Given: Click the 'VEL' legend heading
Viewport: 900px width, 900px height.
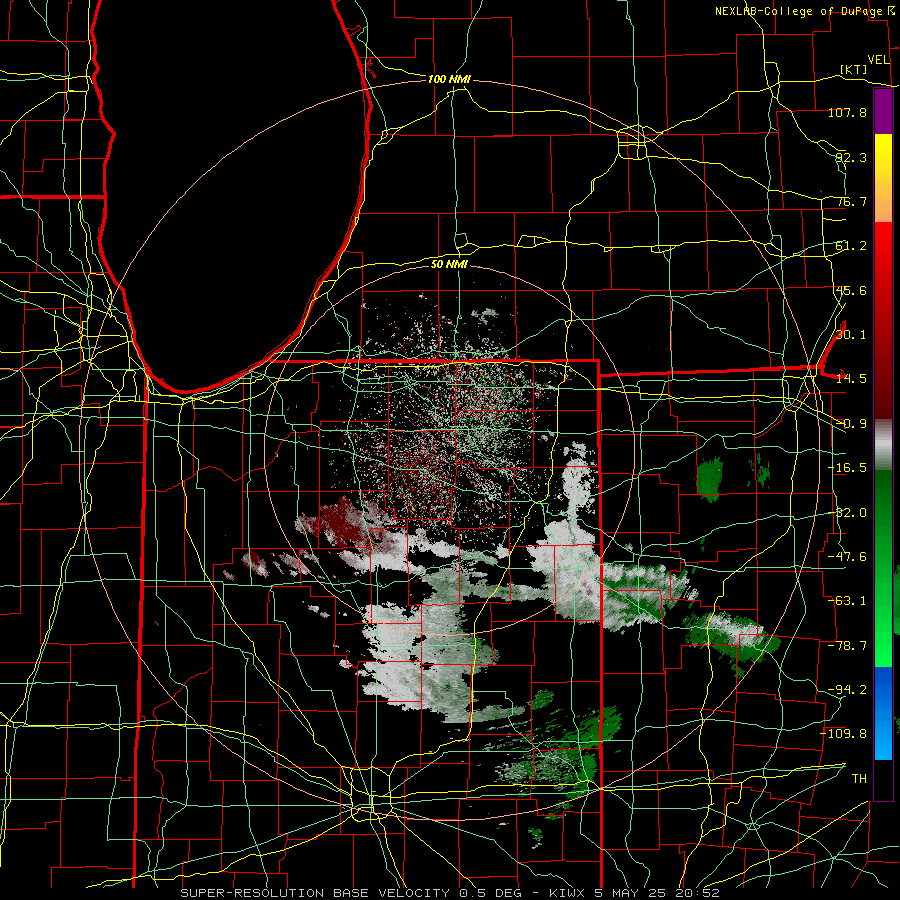Looking at the screenshot, I should click(878, 59).
